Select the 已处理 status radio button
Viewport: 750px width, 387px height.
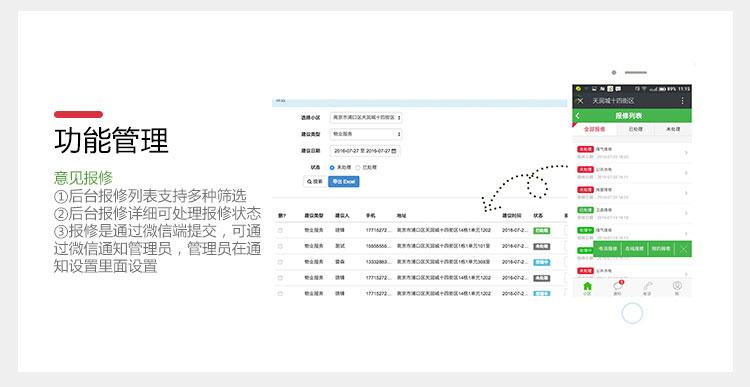tap(358, 168)
